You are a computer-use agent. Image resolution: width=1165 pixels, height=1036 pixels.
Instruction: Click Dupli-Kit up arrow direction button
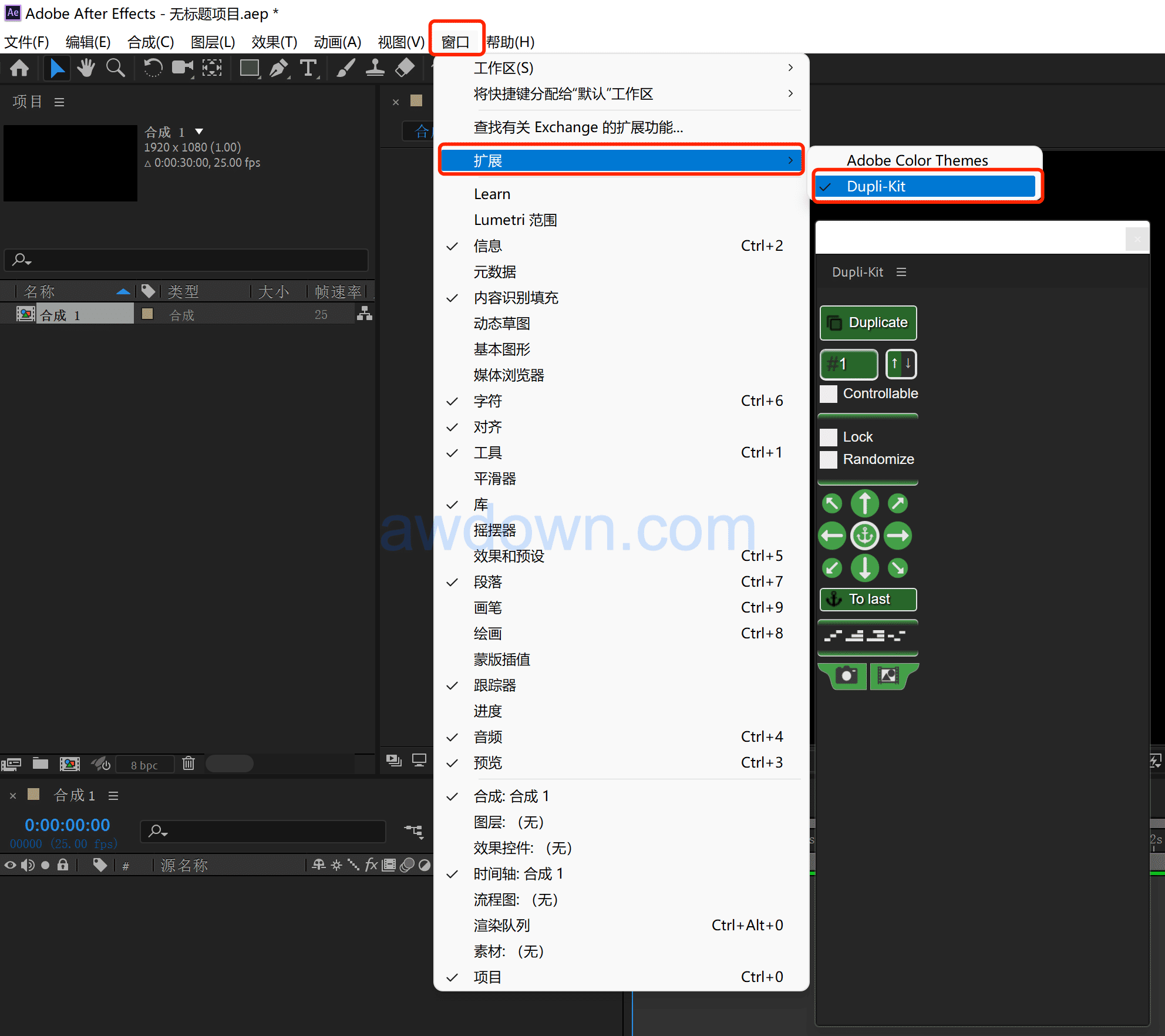pyautogui.click(x=864, y=503)
